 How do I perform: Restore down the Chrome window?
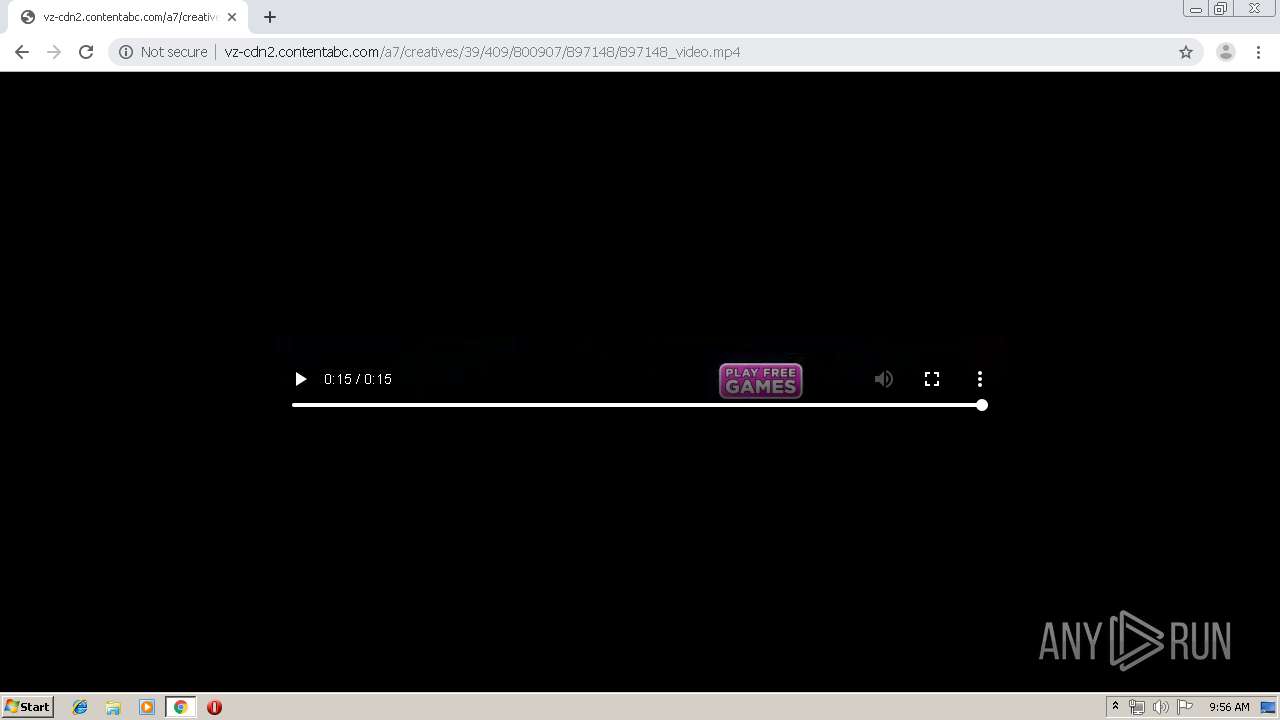pyautogui.click(x=1221, y=9)
